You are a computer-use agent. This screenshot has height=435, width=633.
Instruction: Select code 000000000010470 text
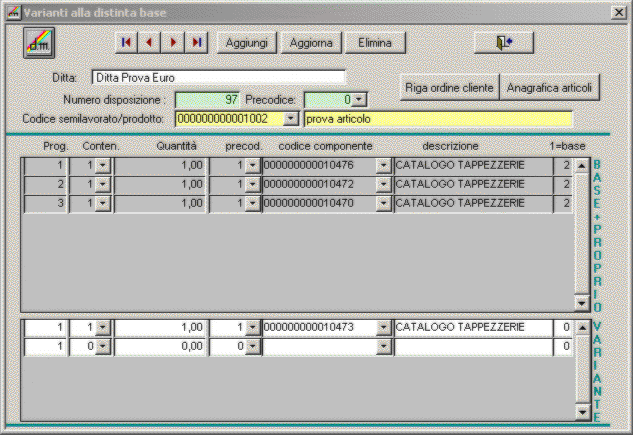coord(308,203)
